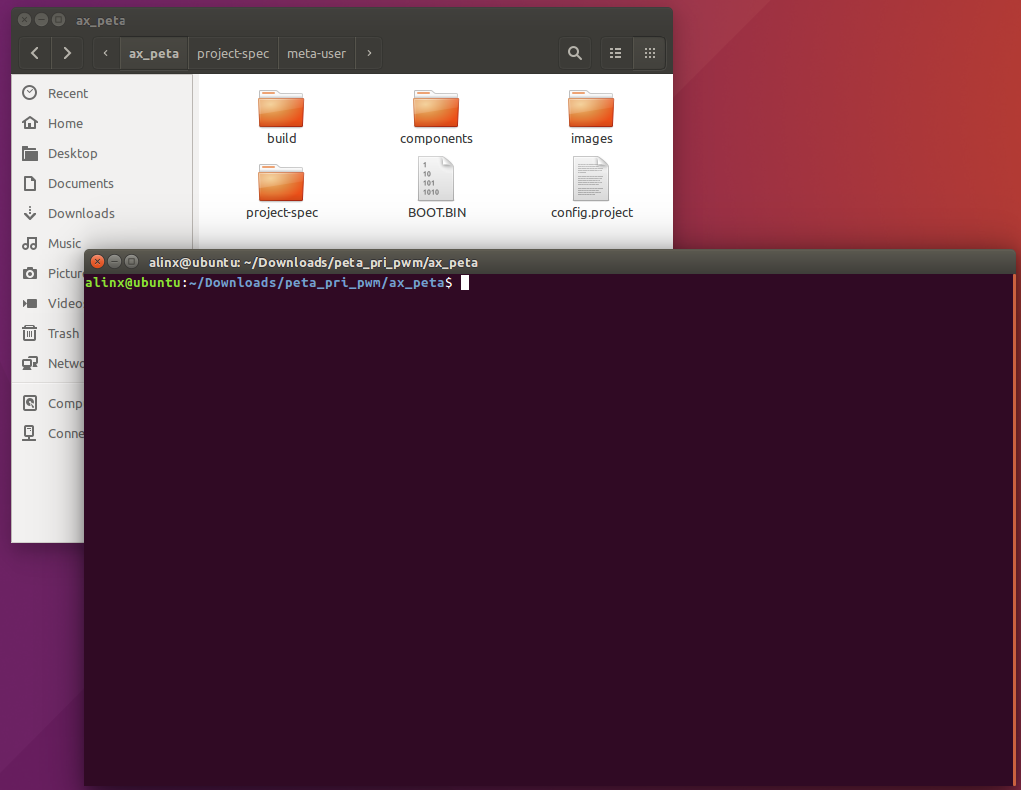The height and width of the screenshot is (790, 1021).
Task: Switch to grid icon view
Action: coord(649,53)
